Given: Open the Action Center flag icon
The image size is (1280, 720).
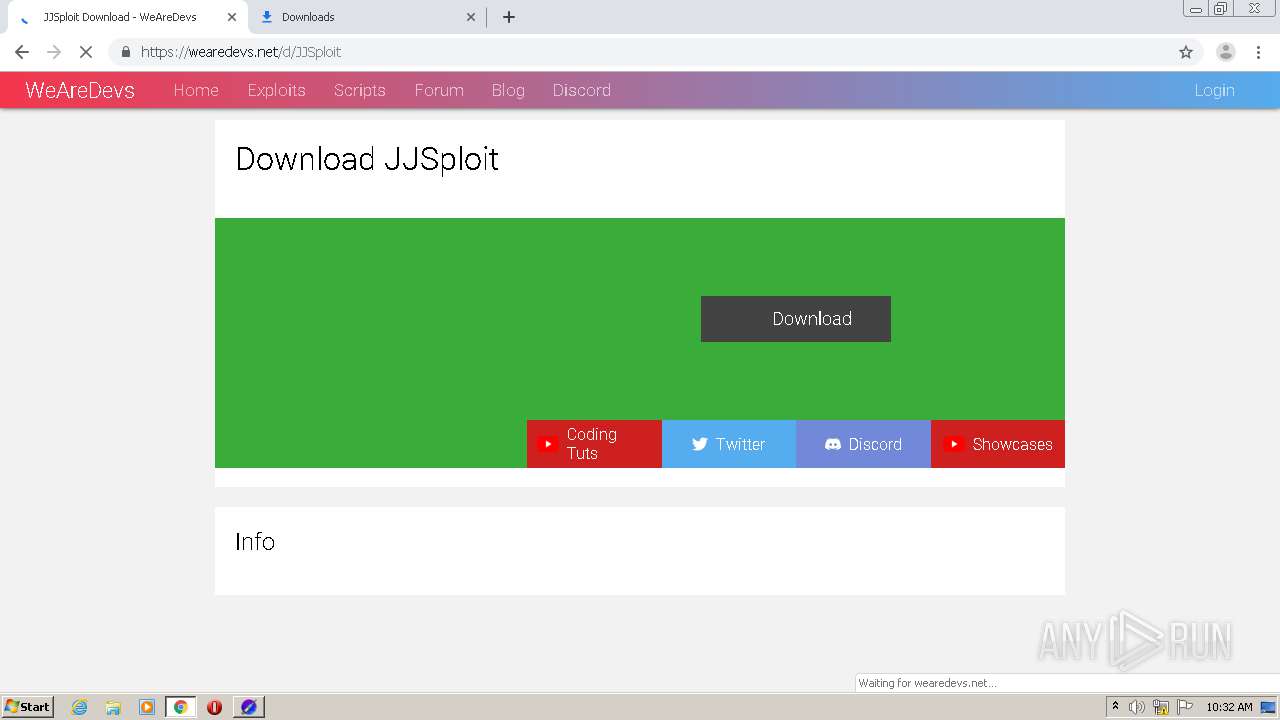Looking at the screenshot, I should coord(1185,707).
